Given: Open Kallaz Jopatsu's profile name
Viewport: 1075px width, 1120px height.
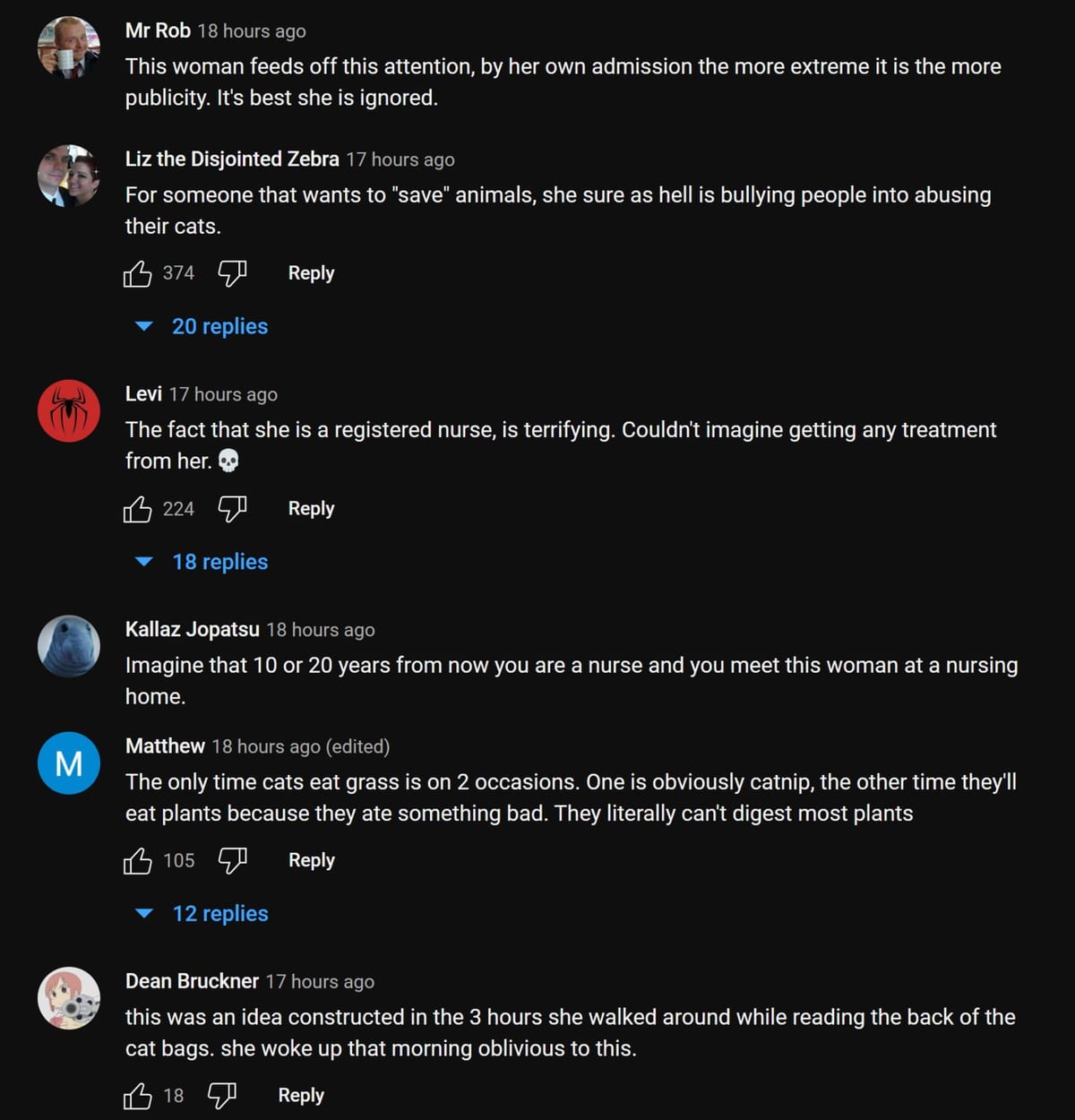Looking at the screenshot, I should tap(192, 629).
